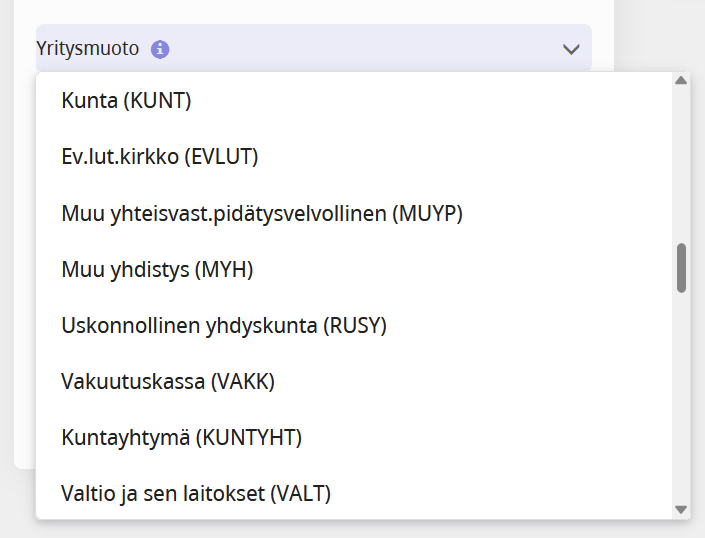Image resolution: width=705 pixels, height=538 pixels.
Task: Select Valtio ja sen laitokset (VALT)
Action: coord(196,493)
